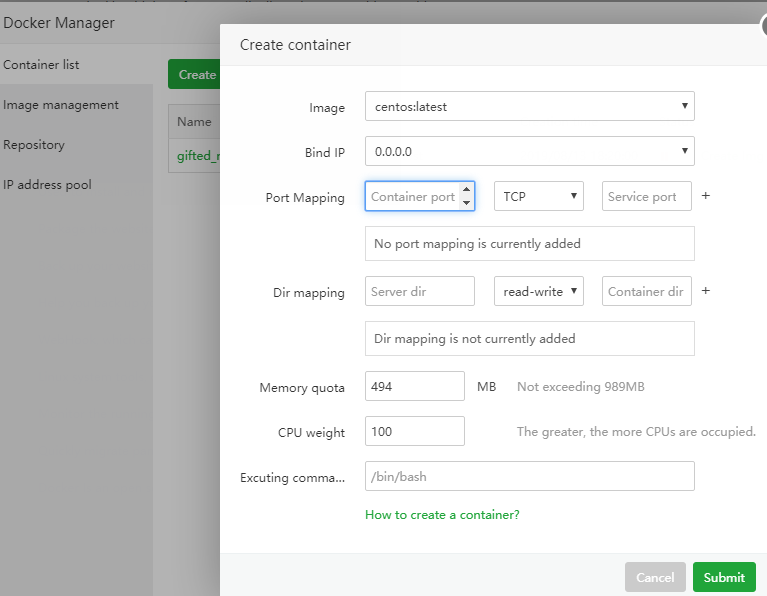Open the TCP protocol dropdown
767x596 pixels.
point(538,197)
